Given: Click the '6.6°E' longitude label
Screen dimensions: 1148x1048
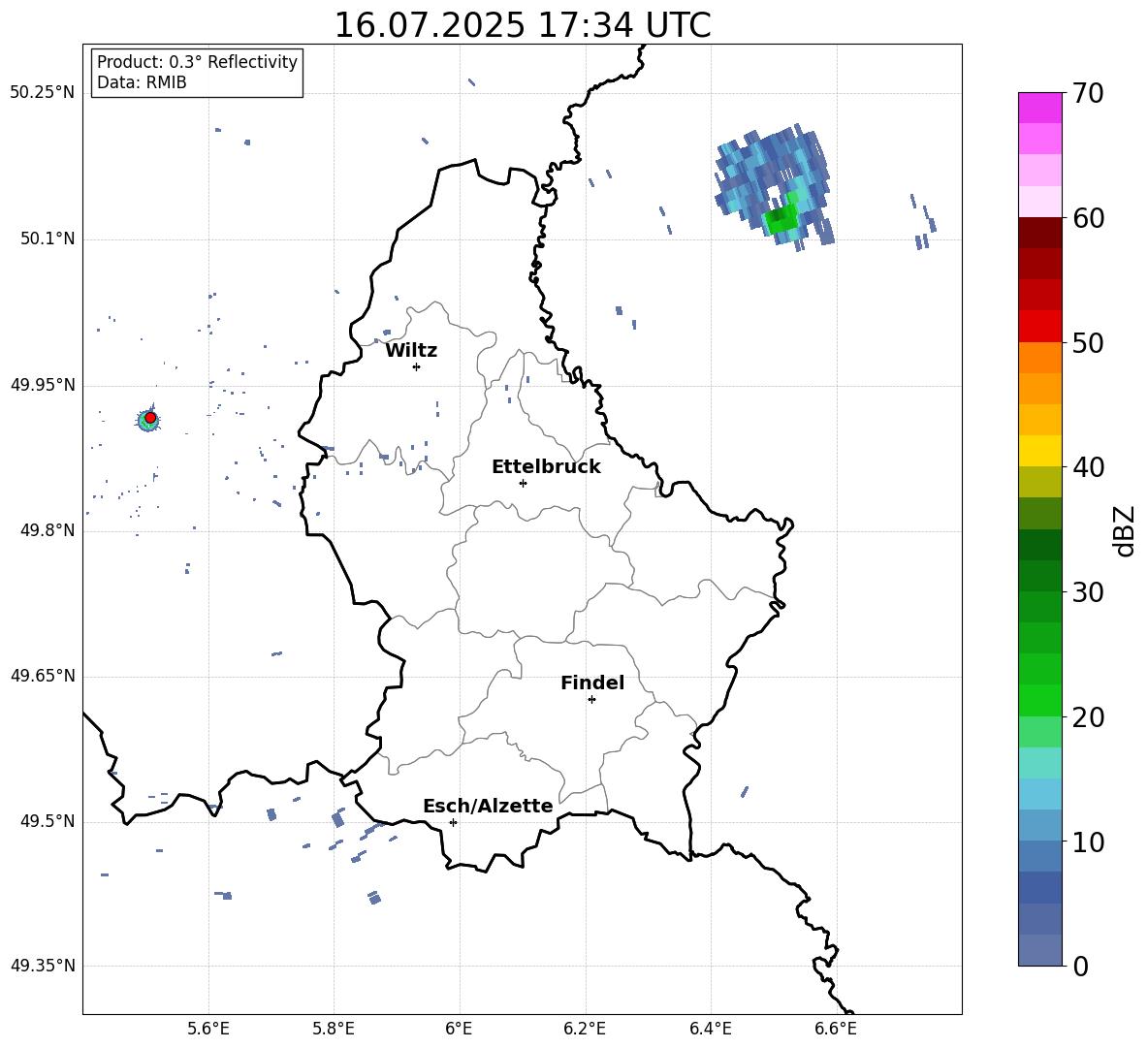Looking at the screenshot, I should pyautogui.click(x=836, y=1029).
